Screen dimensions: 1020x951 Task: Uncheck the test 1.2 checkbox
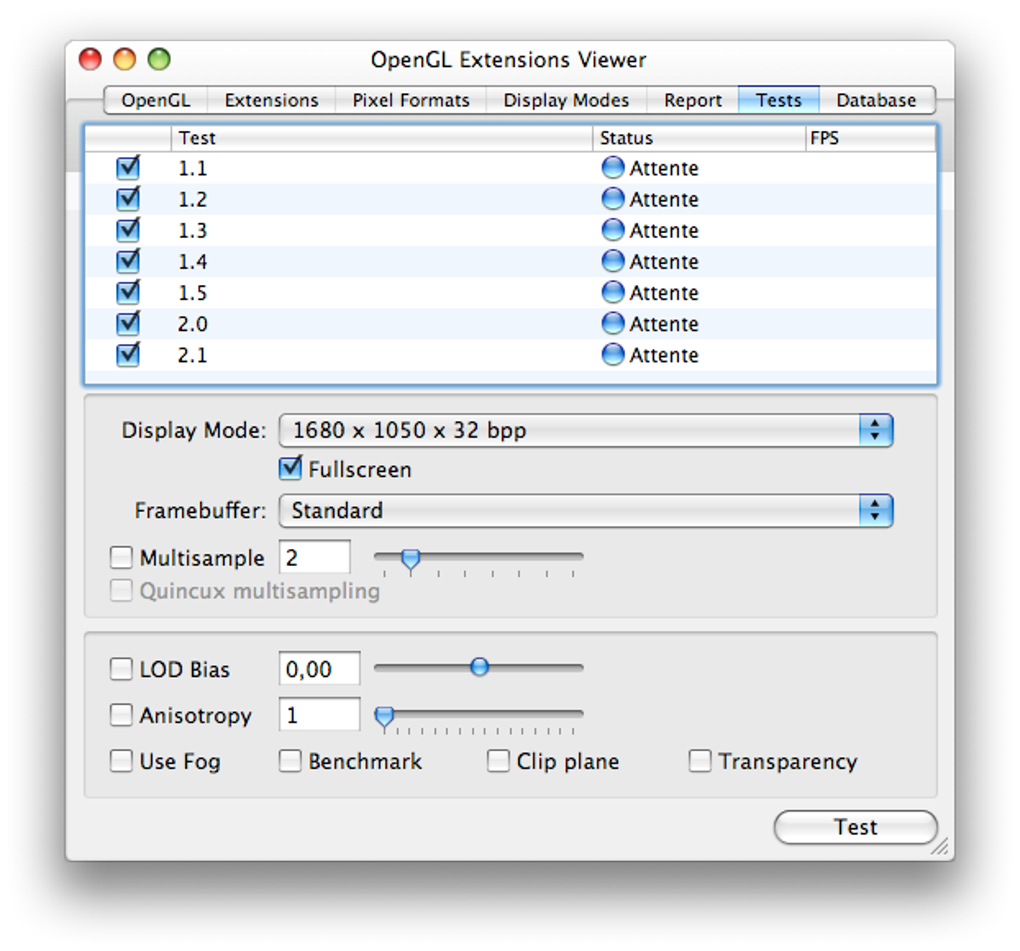(x=128, y=199)
